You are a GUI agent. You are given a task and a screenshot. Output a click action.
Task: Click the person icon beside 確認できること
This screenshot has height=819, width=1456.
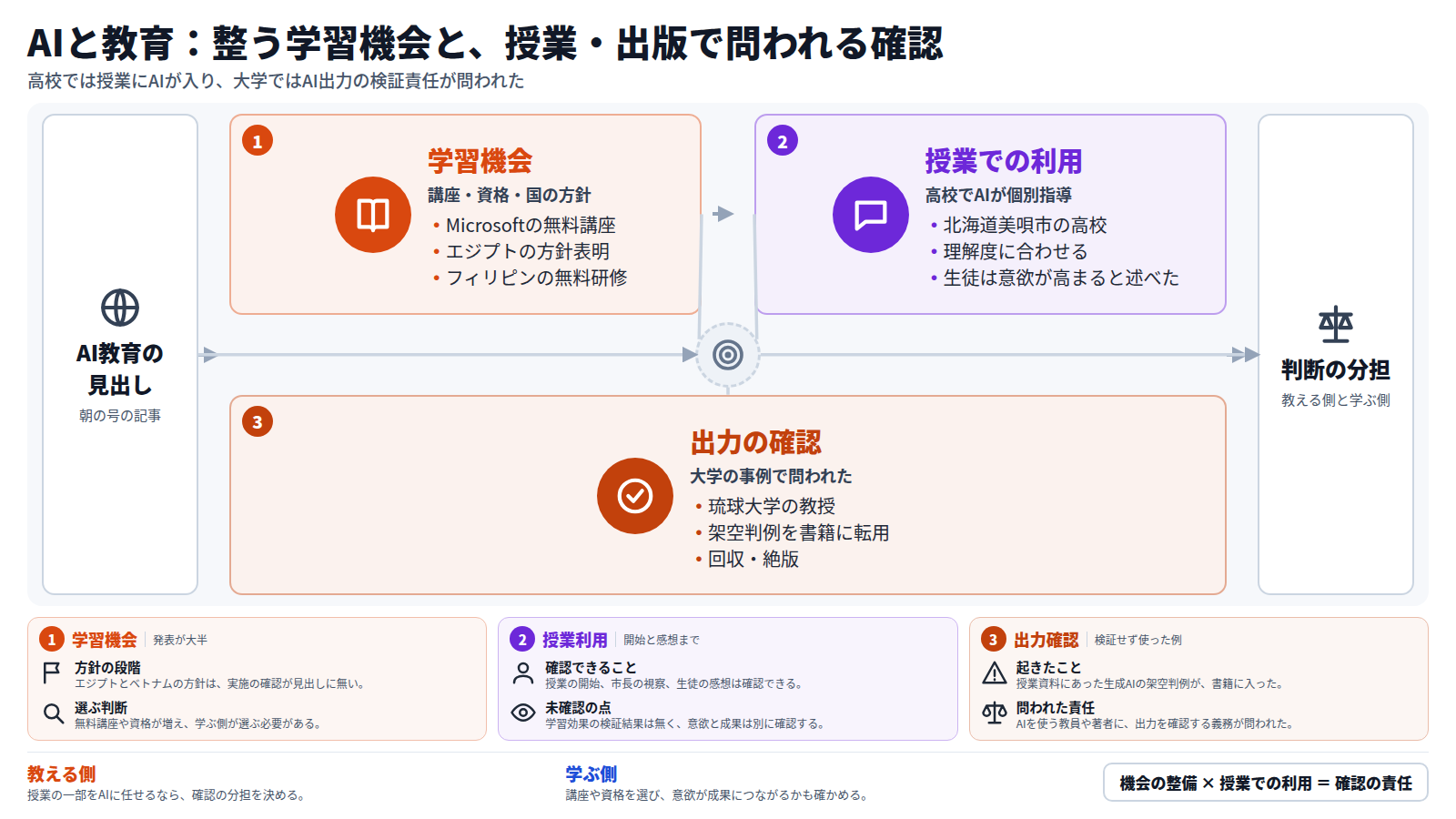pyautogui.click(x=523, y=673)
